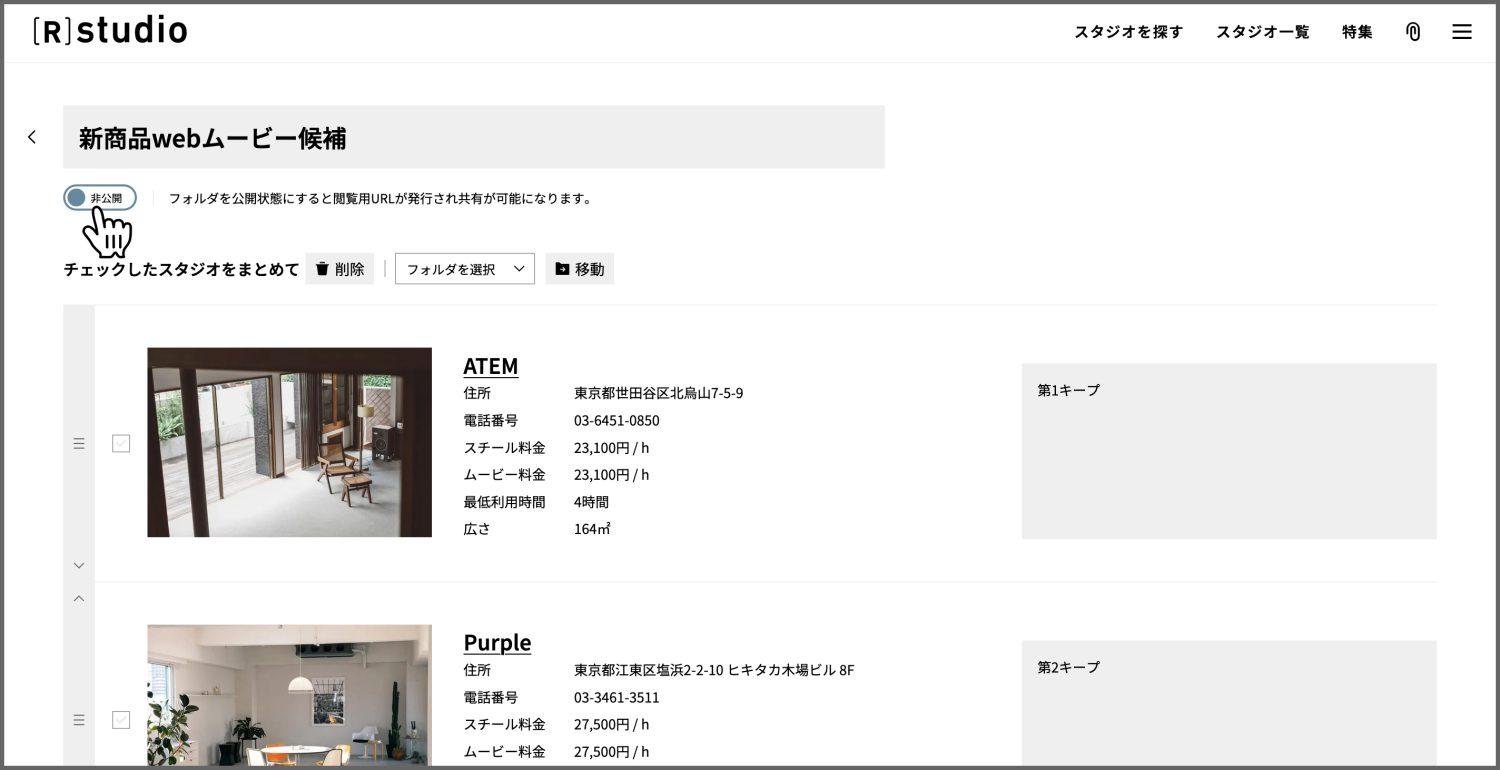Screen dimensions: 1500x770
Task: Open スタジオを探す in the navigation
Action: pyautogui.click(x=1128, y=32)
